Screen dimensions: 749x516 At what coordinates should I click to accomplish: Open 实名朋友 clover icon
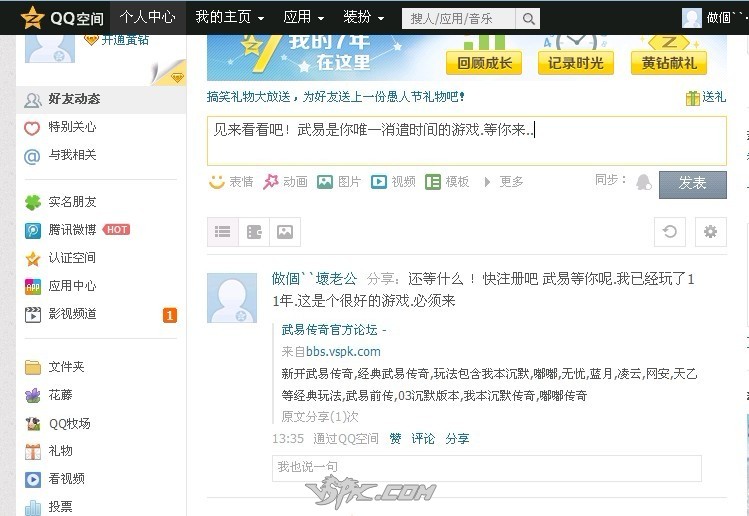click(32, 202)
